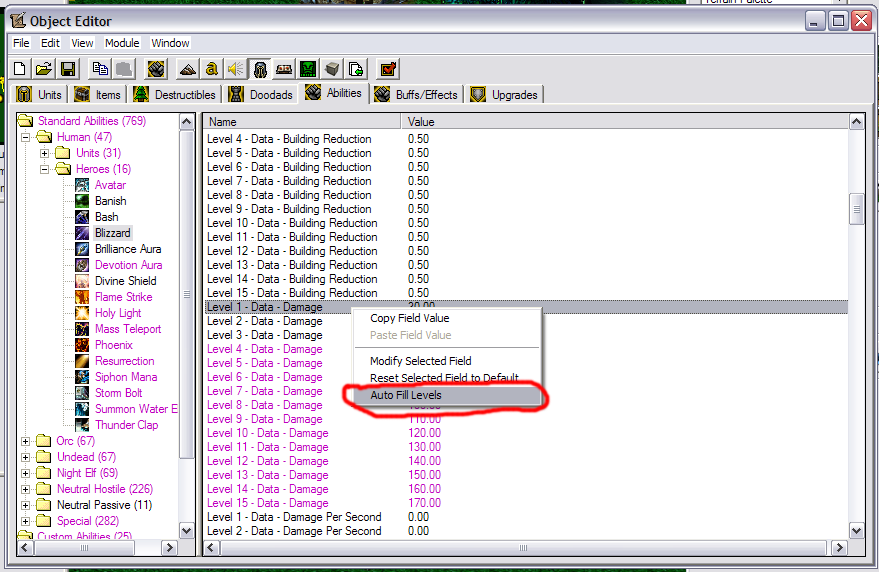This screenshot has height=572, width=879.
Task: Click the Open folder toolbar icon
Action: 44,69
